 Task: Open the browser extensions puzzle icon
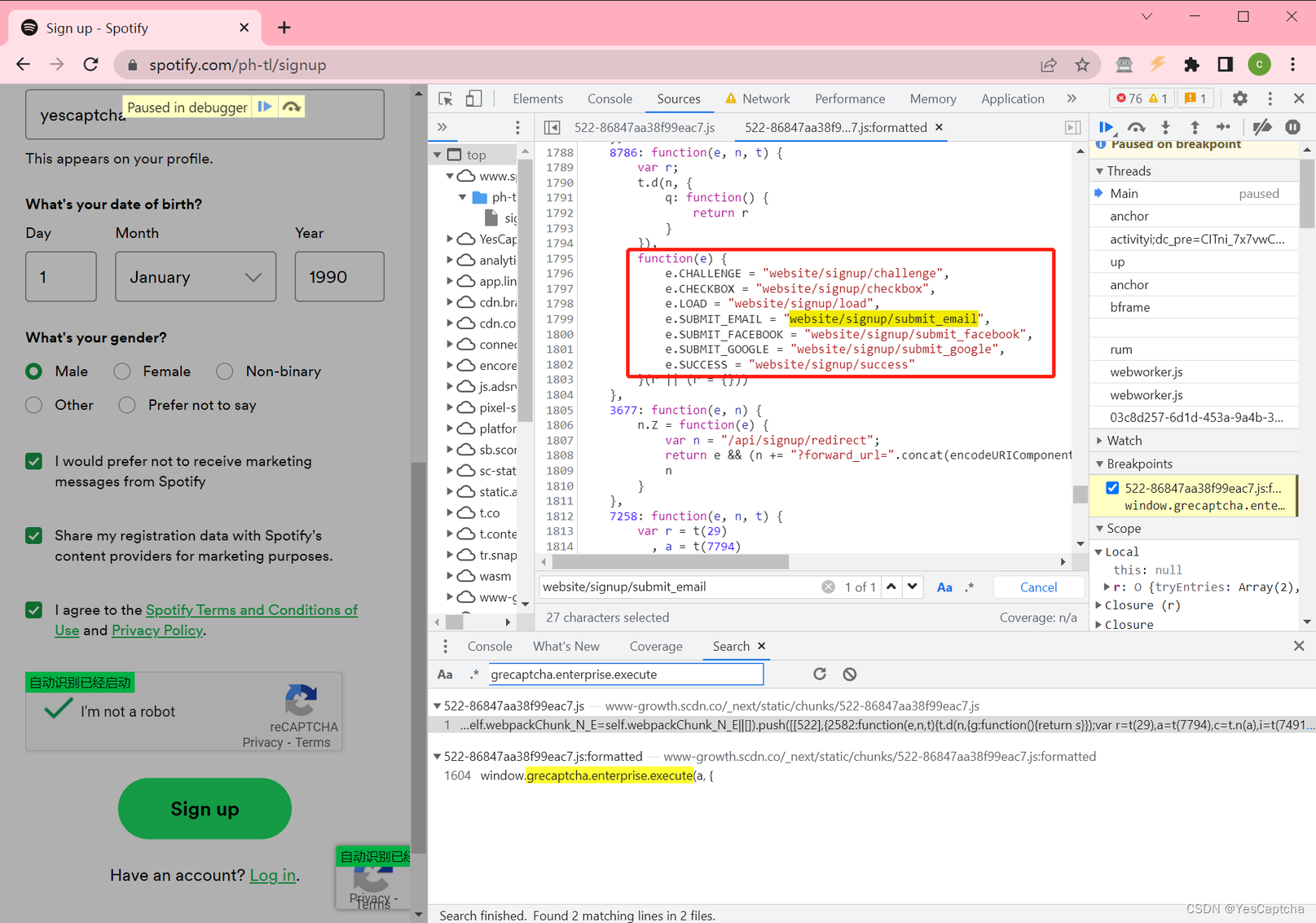(x=1191, y=64)
